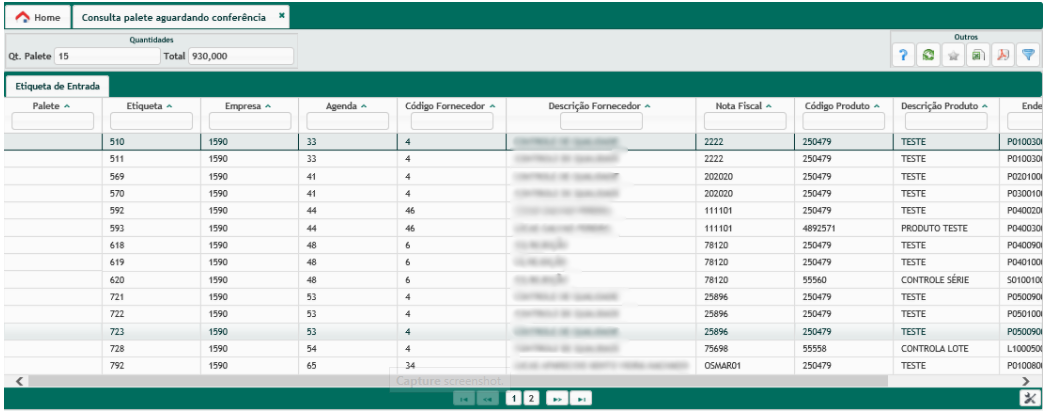The image size is (1046, 411).
Task: Go to page 2
Action: point(530,398)
